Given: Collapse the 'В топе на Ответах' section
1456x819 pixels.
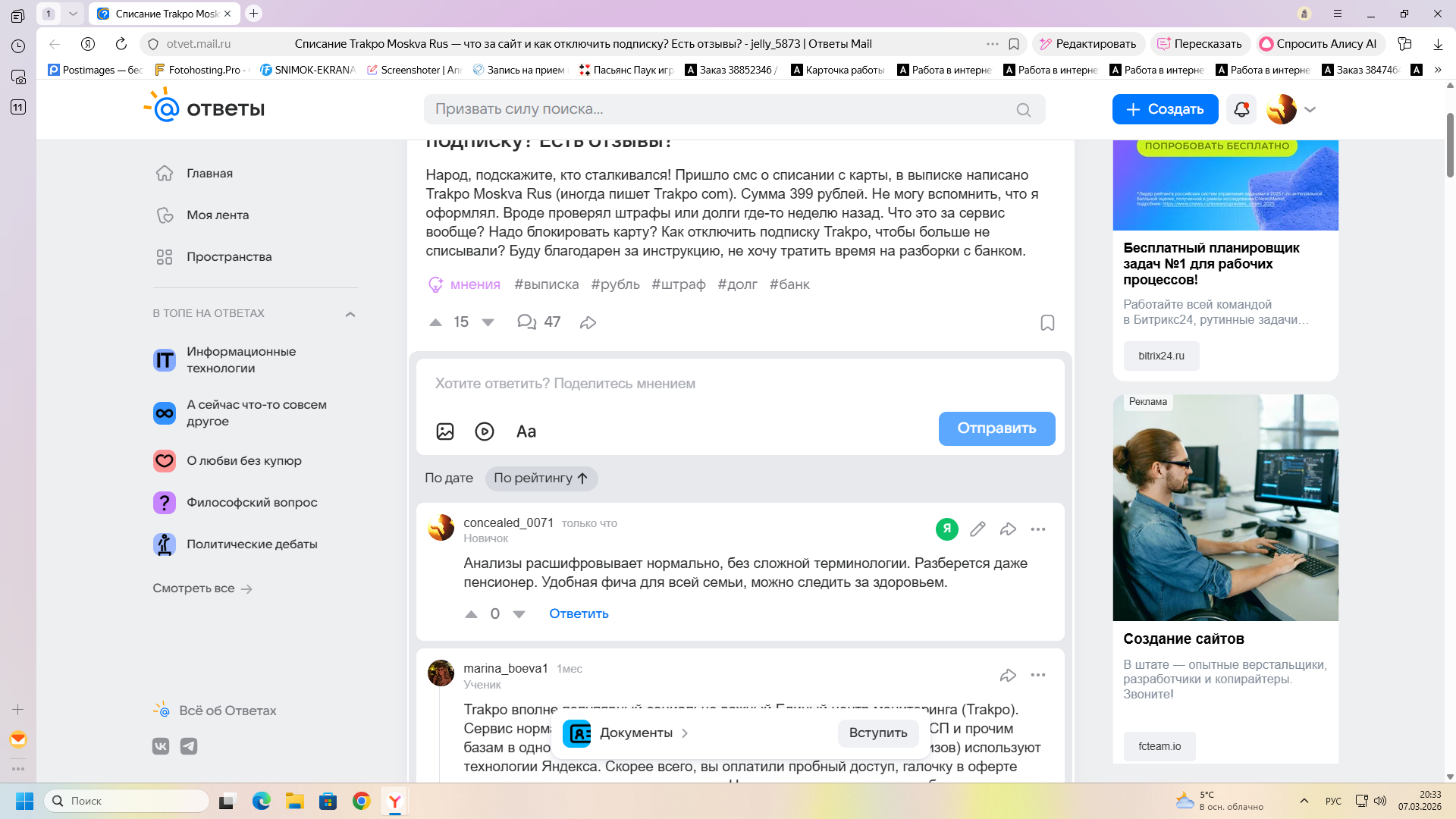Looking at the screenshot, I should (x=350, y=314).
